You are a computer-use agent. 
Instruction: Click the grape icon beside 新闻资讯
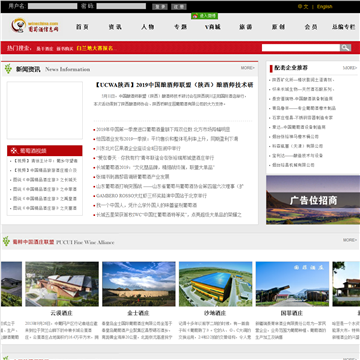tap(8, 69)
